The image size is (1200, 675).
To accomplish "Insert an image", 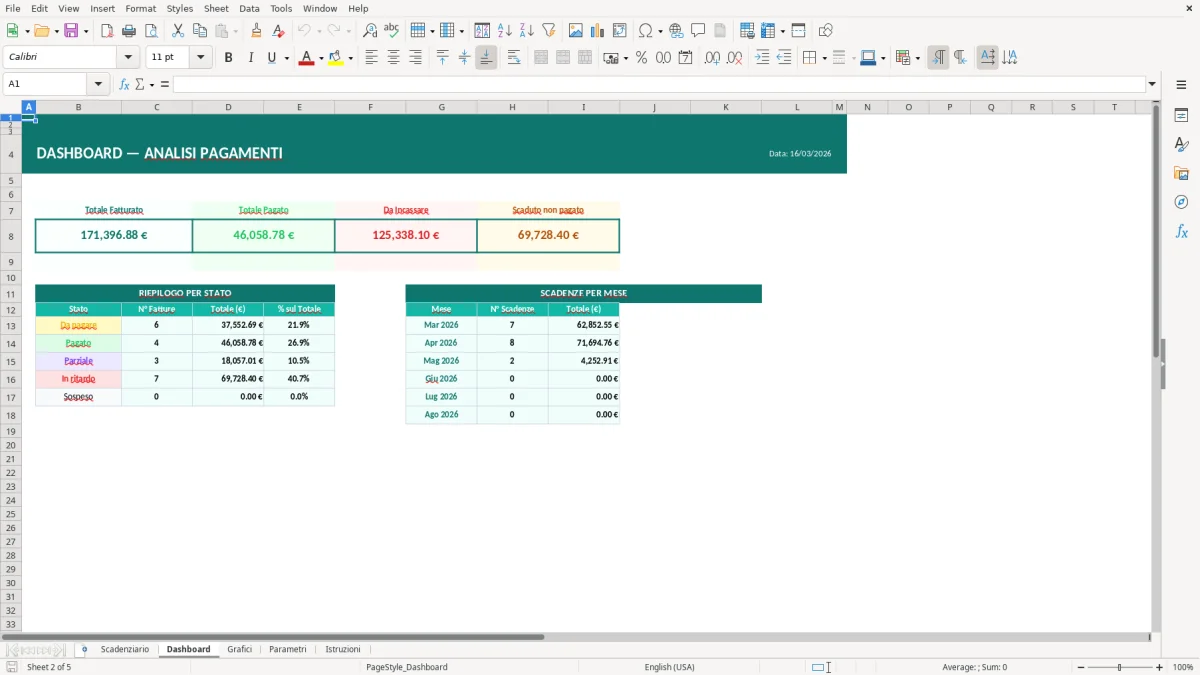I will coord(576,31).
